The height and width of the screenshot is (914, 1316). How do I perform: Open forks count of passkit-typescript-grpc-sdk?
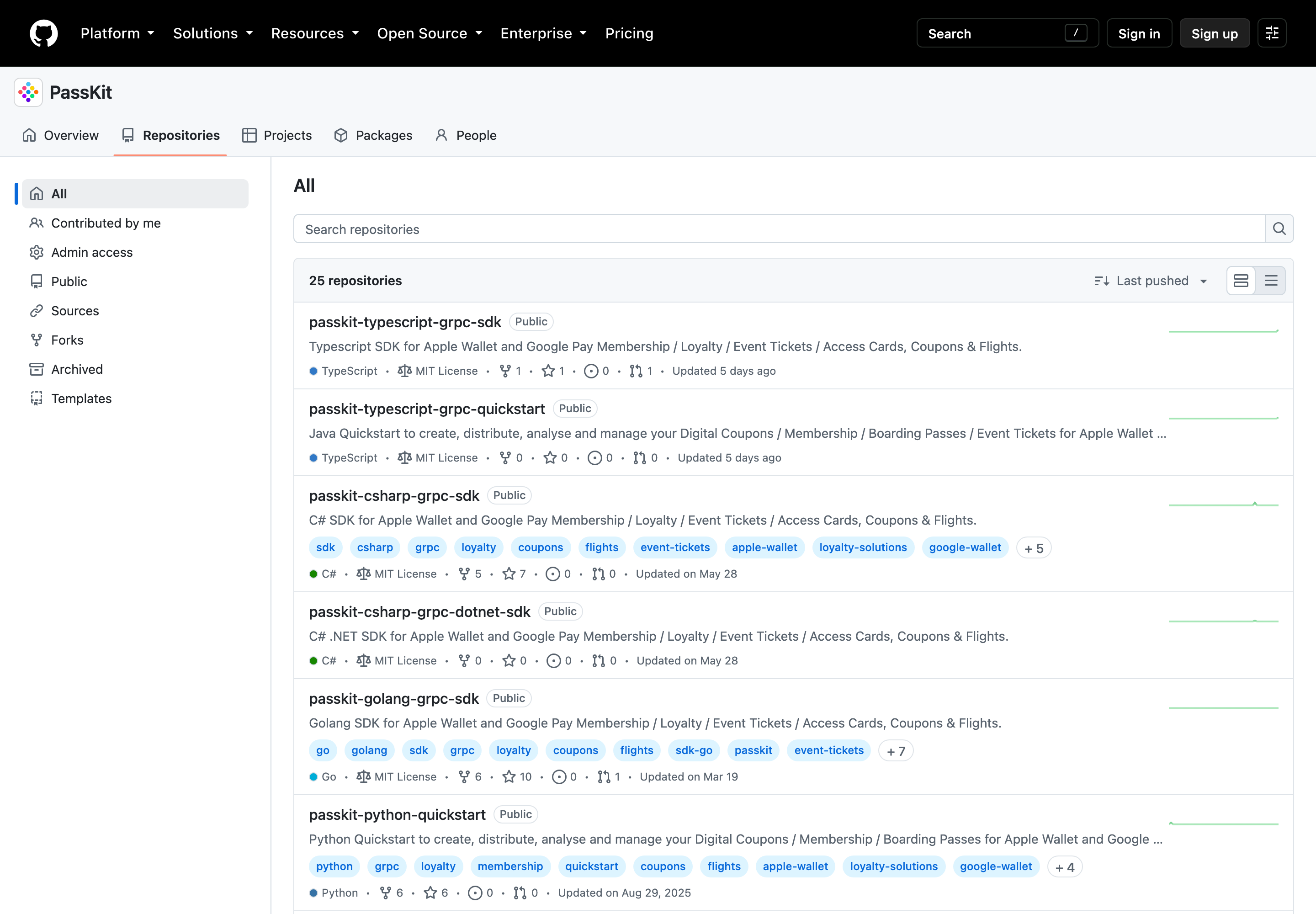pos(510,371)
